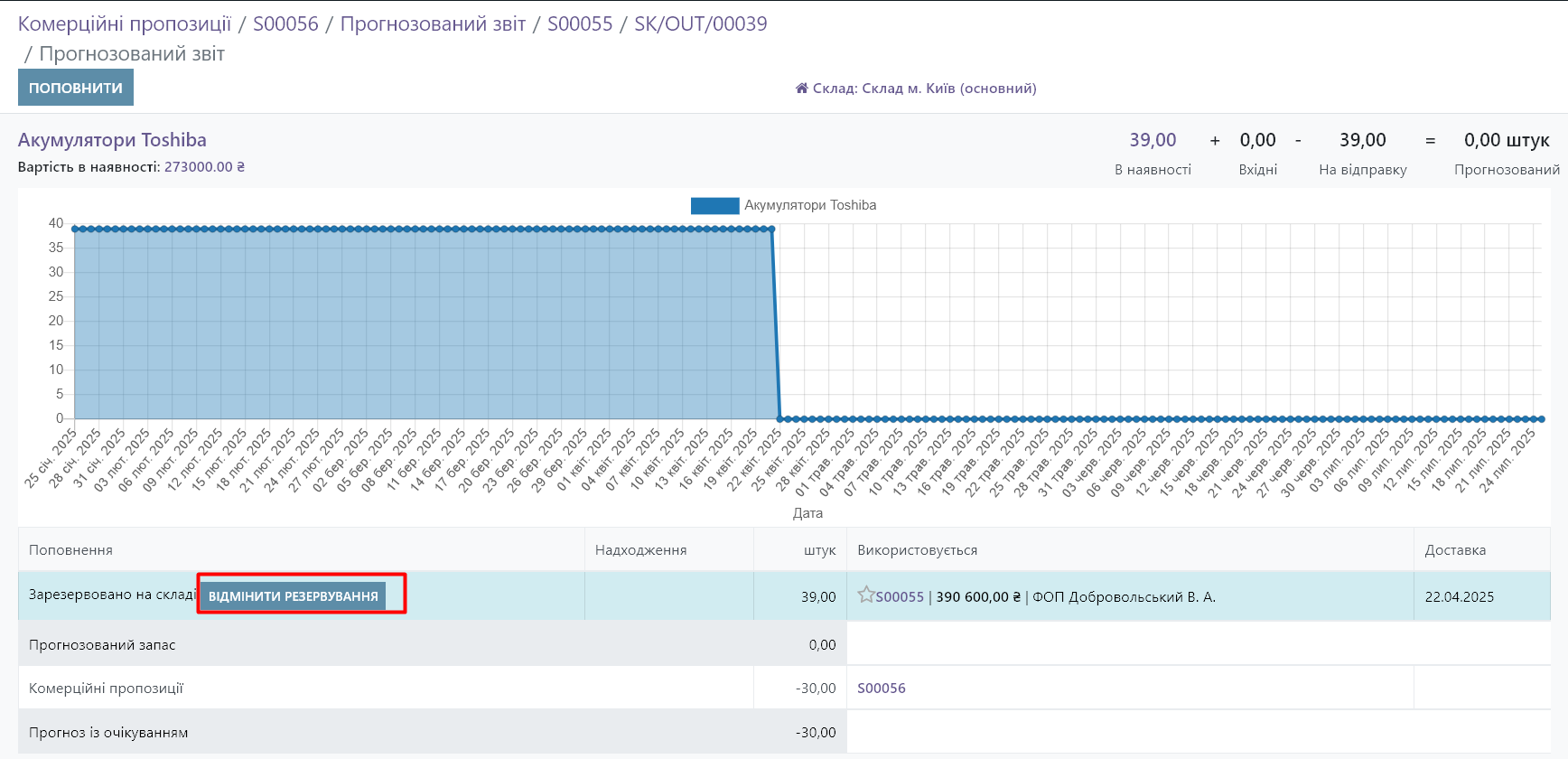Click the warehouse home icon

801,89
